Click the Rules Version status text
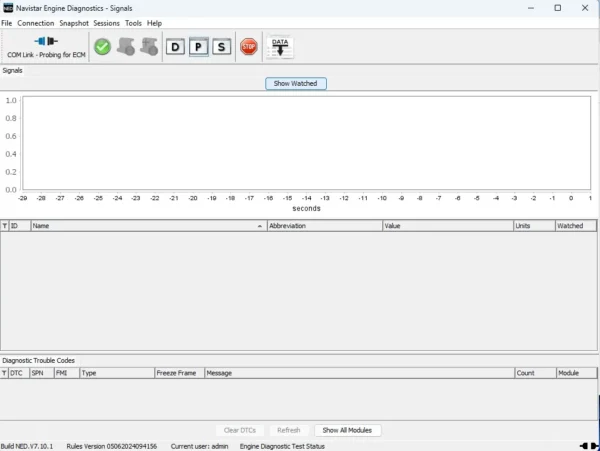The height and width of the screenshot is (451, 600). pyautogui.click(x=112, y=446)
